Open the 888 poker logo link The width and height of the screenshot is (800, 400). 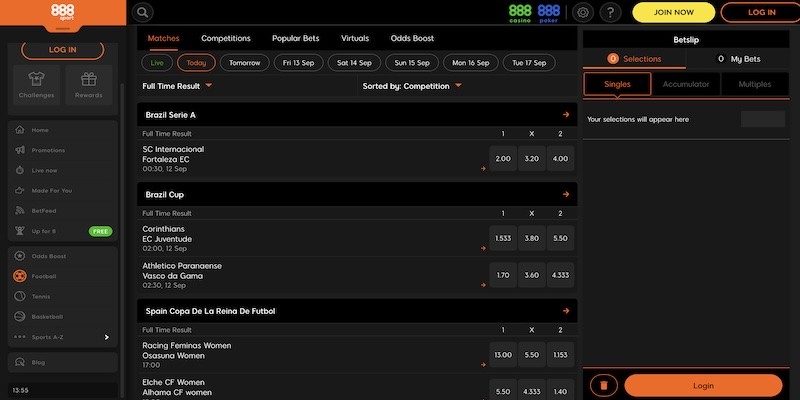(549, 13)
